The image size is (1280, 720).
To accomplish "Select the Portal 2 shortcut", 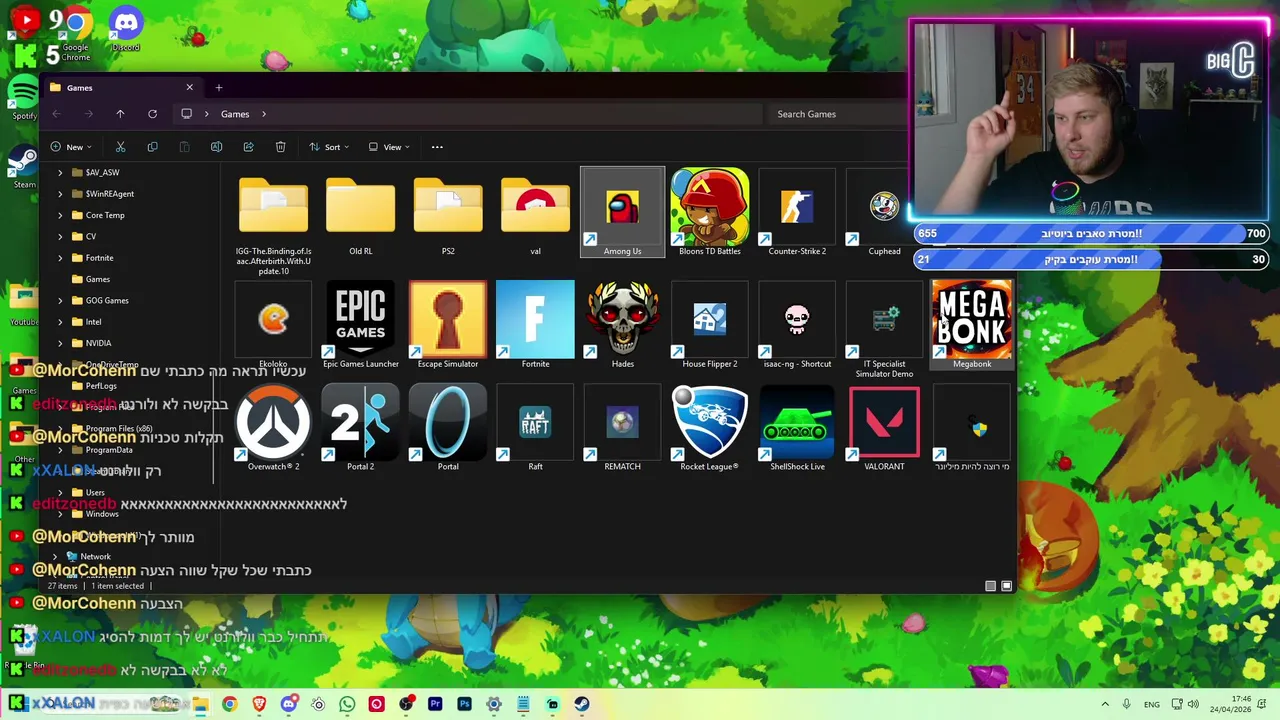I will [x=360, y=428].
